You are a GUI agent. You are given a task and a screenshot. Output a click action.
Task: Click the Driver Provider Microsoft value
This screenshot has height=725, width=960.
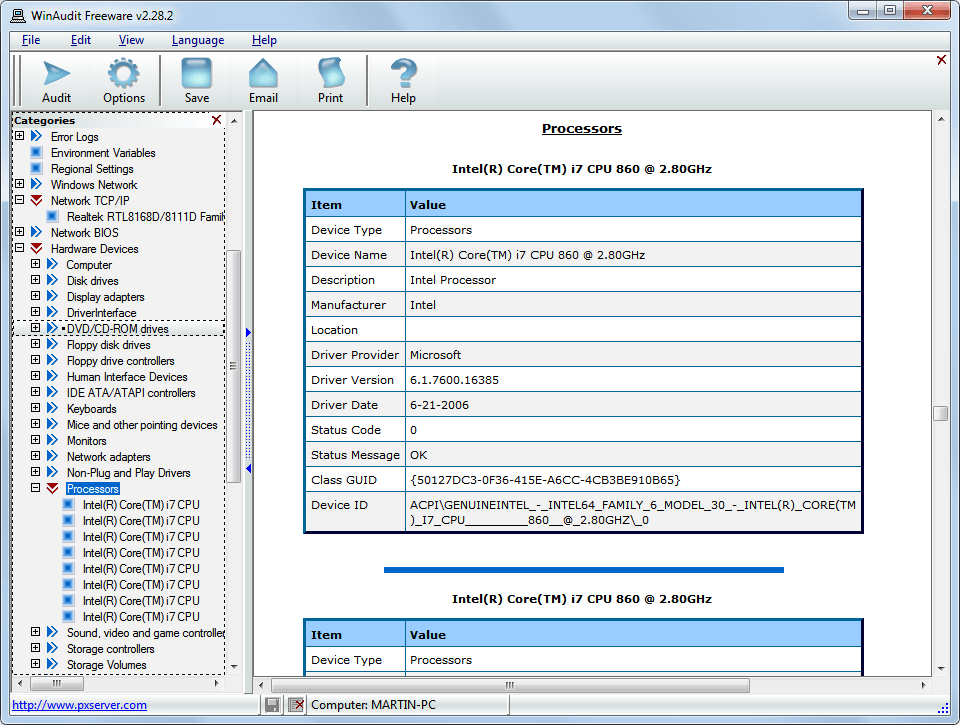[x=435, y=355]
